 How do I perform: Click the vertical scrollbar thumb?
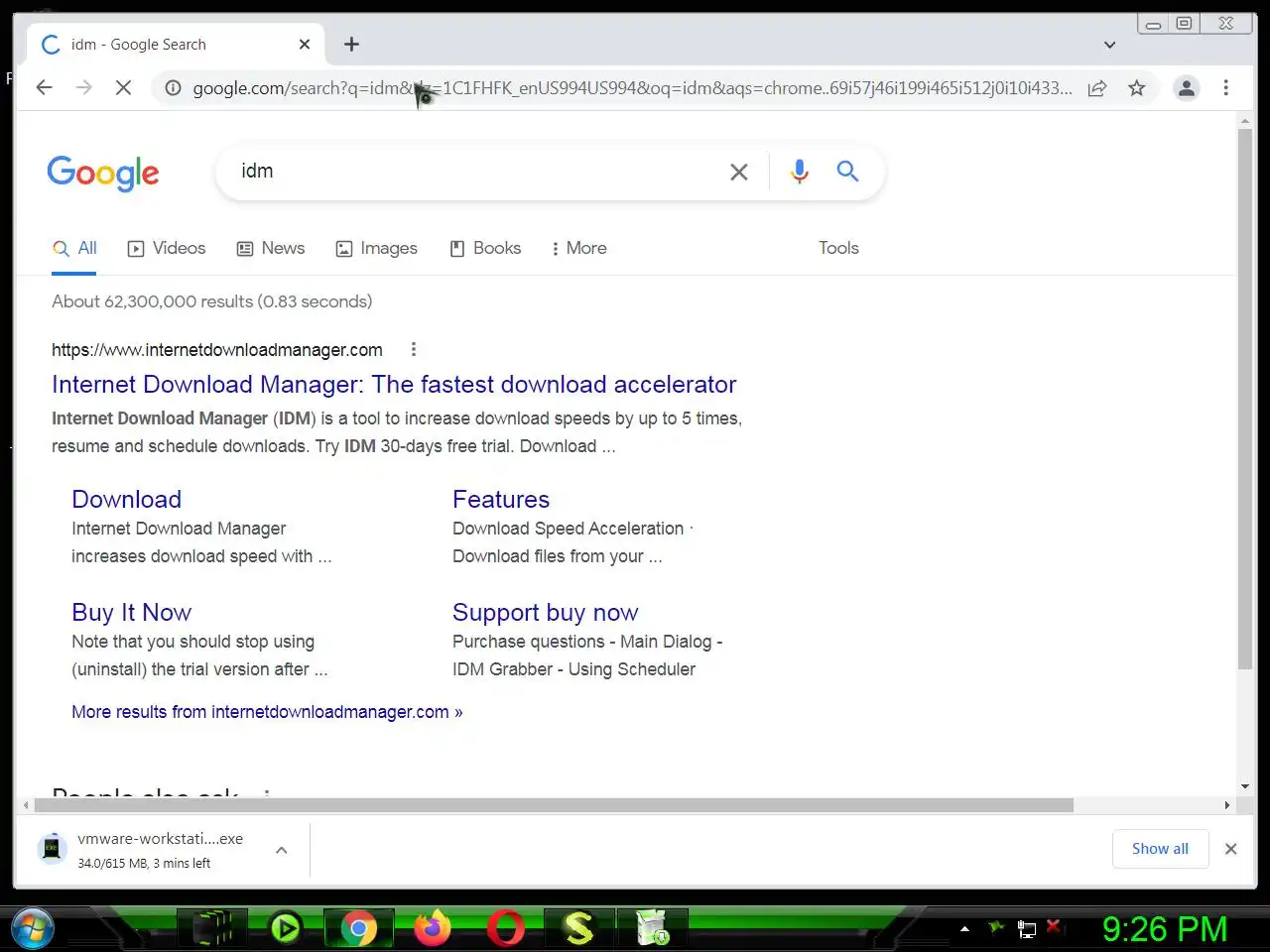(1244, 399)
